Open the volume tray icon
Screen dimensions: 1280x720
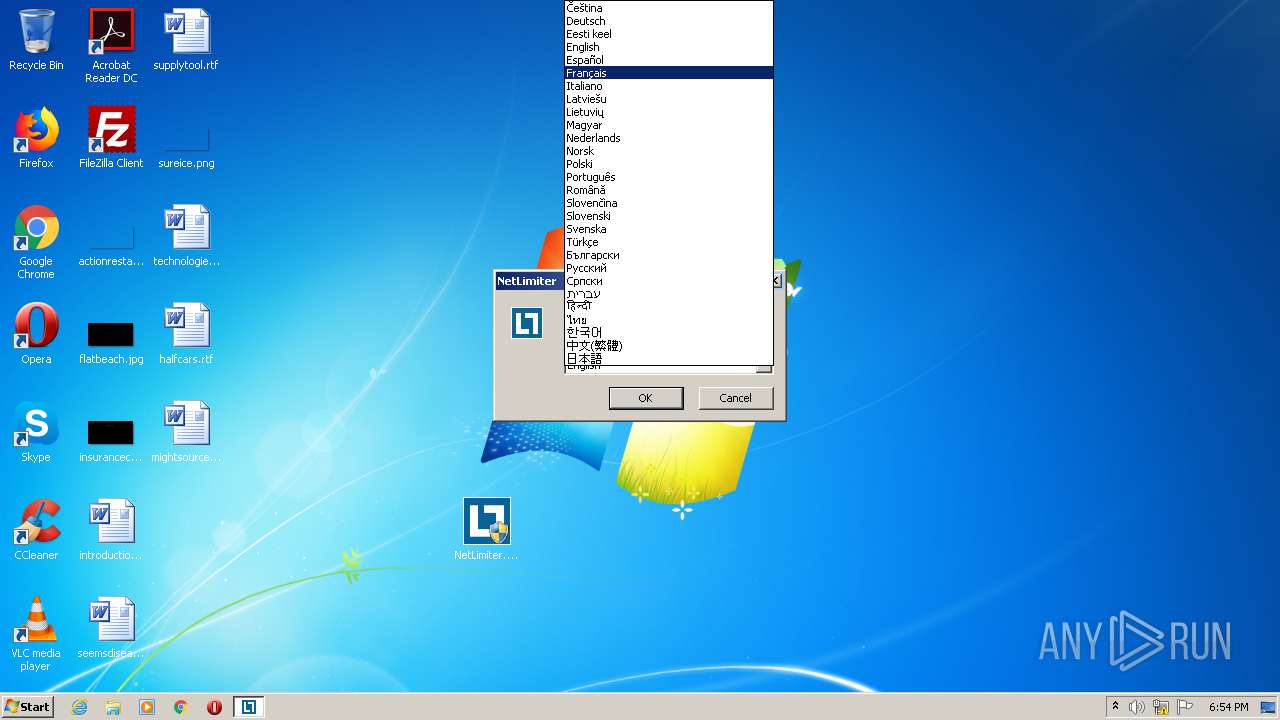tap(1137, 707)
